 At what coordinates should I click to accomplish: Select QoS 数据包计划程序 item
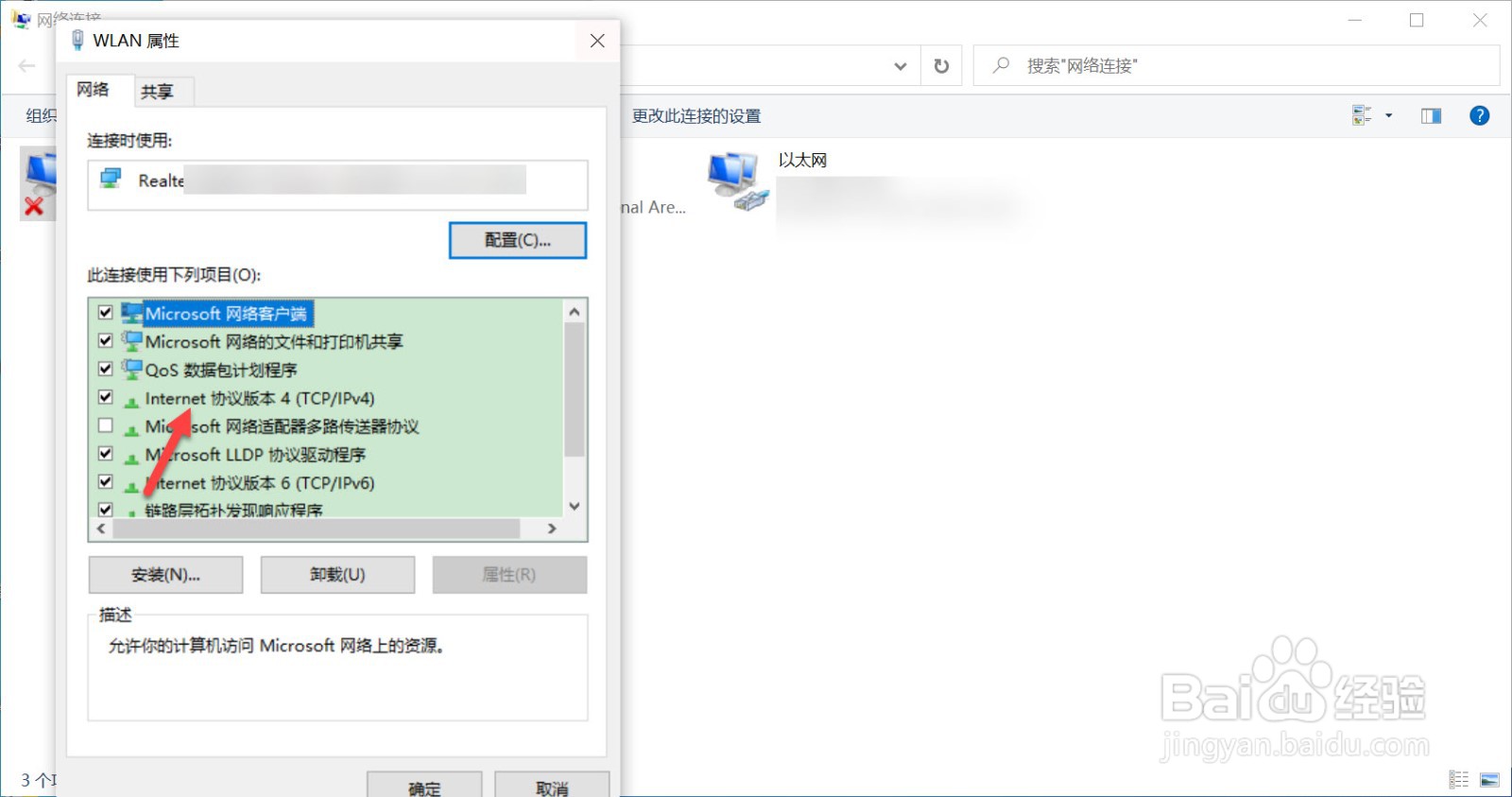coord(221,370)
